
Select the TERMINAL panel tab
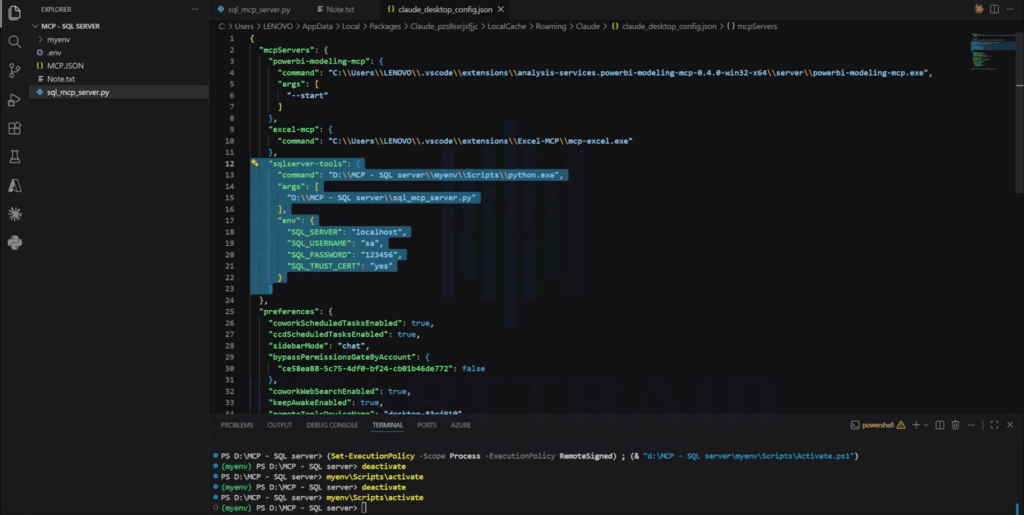pos(388,425)
